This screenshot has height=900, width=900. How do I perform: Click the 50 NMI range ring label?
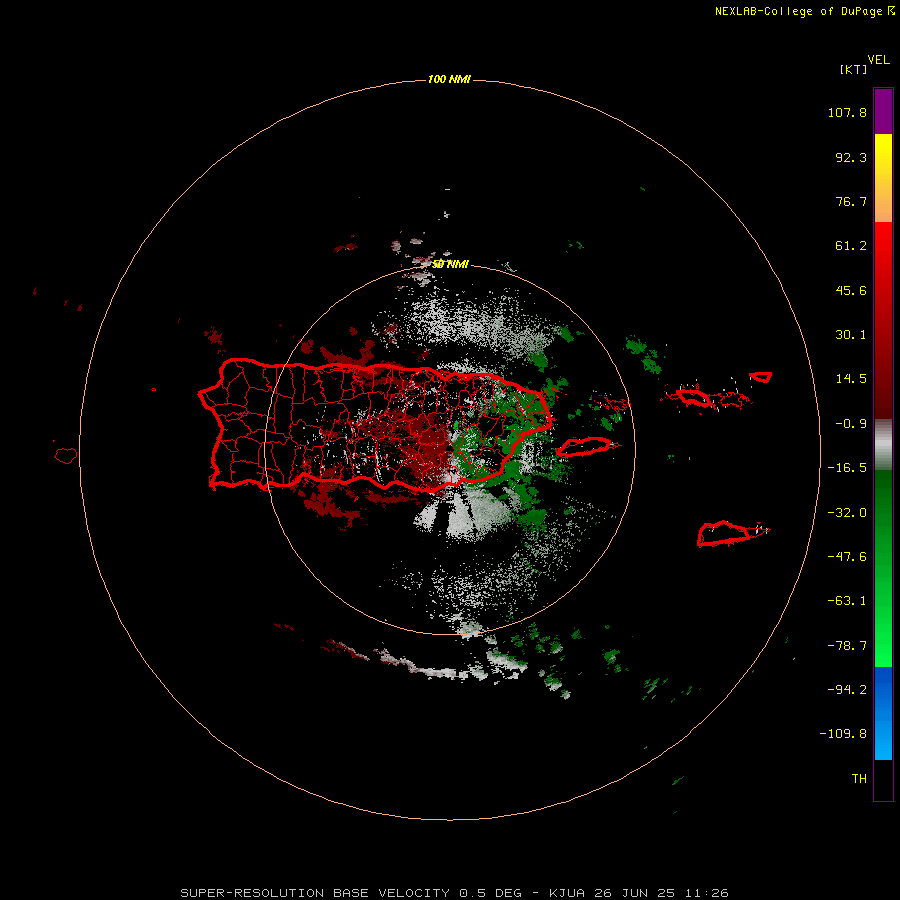[x=450, y=264]
